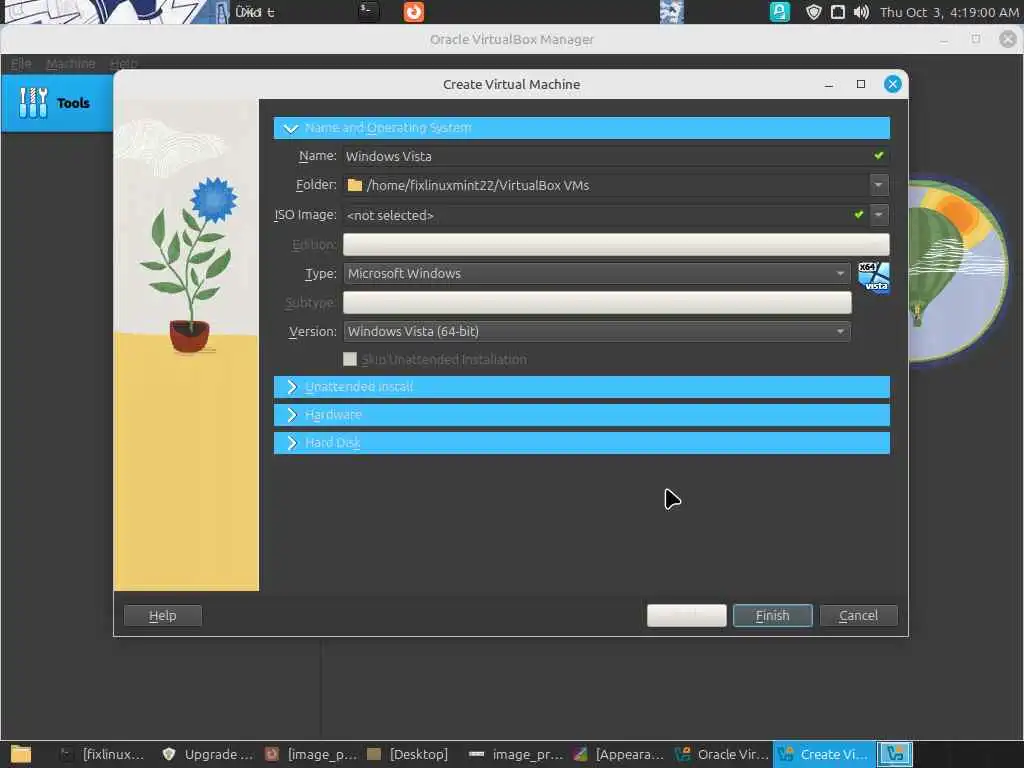Launch the terminal icon in top panel
The image size is (1024, 768).
tap(368, 11)
